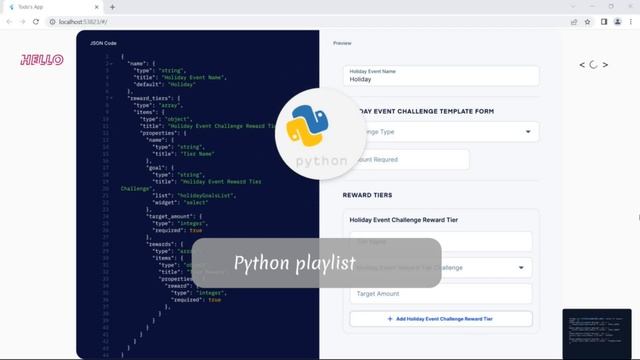
Task: Bookmark this page with star icon
Action: [587, 22]
